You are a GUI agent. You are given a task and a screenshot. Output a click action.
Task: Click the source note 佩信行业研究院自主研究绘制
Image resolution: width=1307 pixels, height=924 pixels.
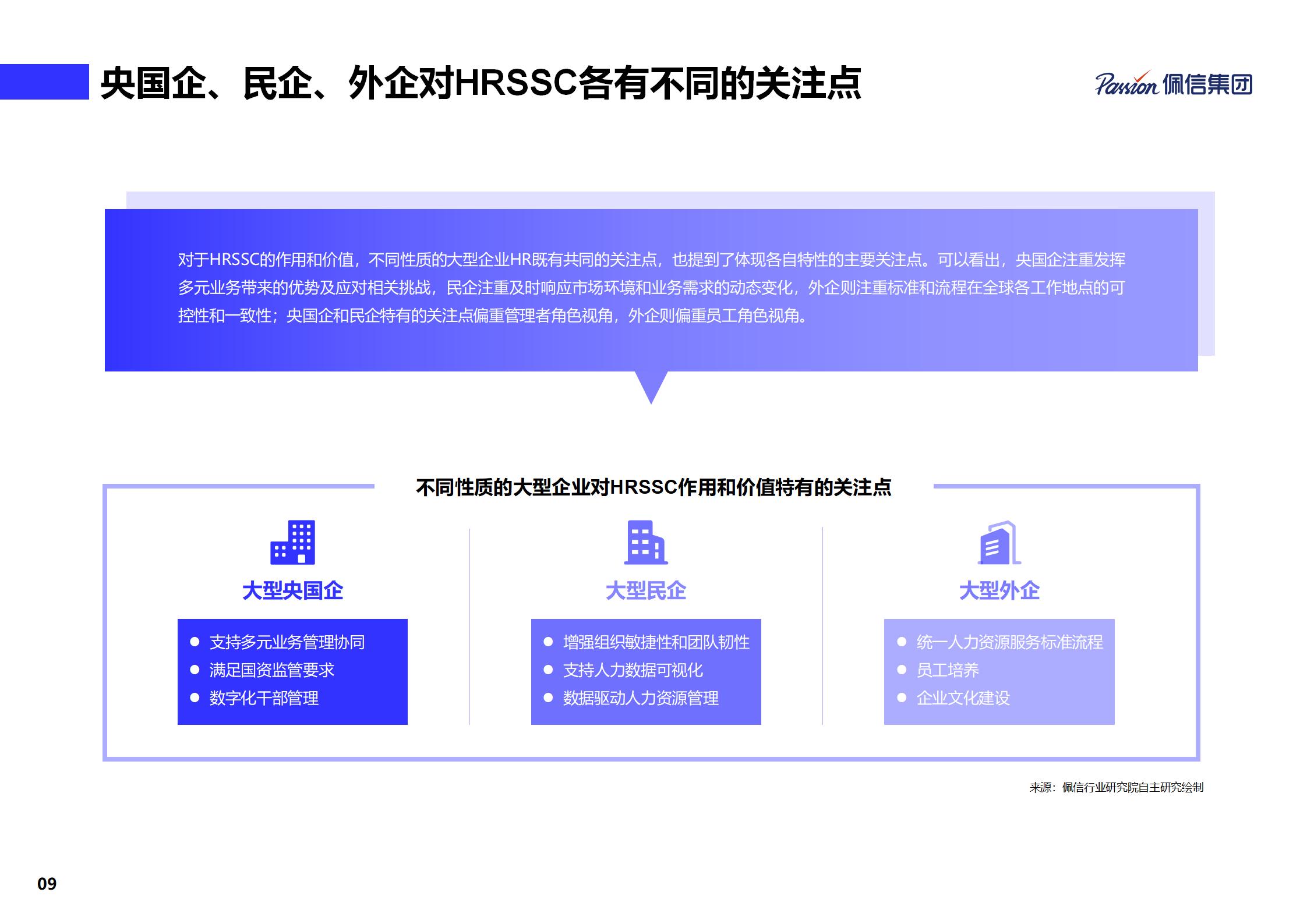coord(1132,787)
